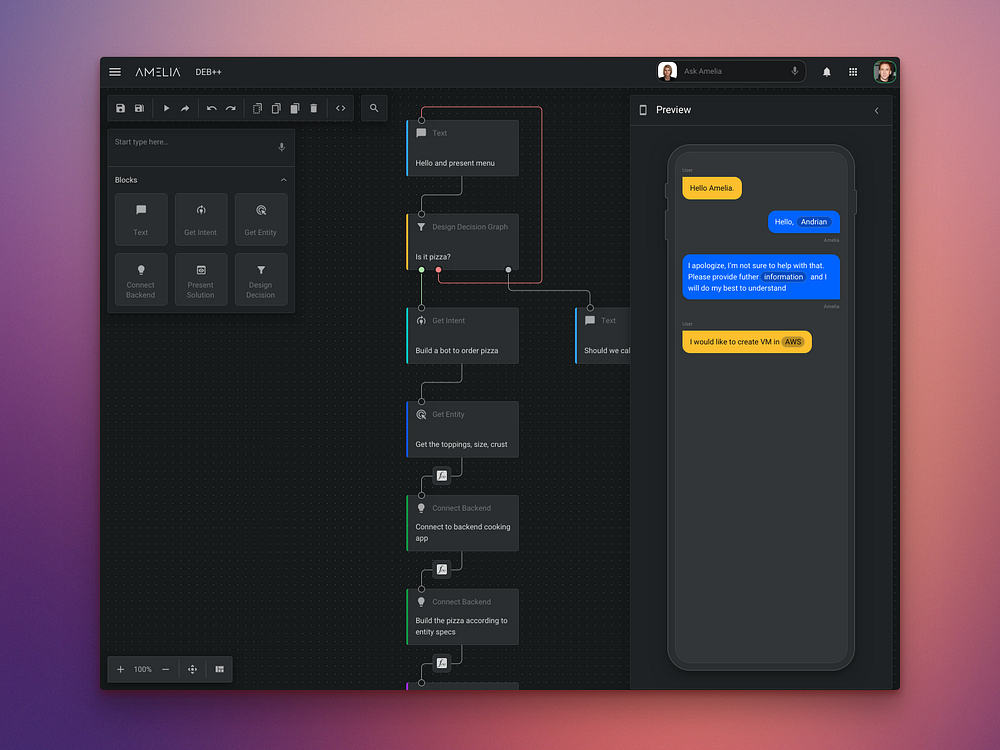The image size is (1000, 750).
Task: Collapse the Blocks panel with its chevron
Action: click(x=284, y=180)
